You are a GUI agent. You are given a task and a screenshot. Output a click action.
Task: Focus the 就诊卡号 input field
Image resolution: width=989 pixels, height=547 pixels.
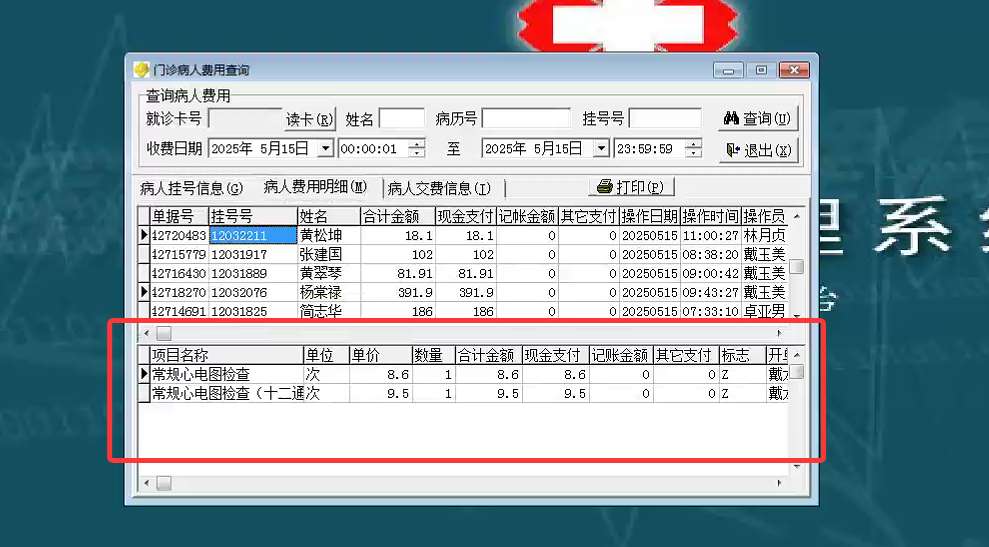pyautogui.click(x=245, y=119)
